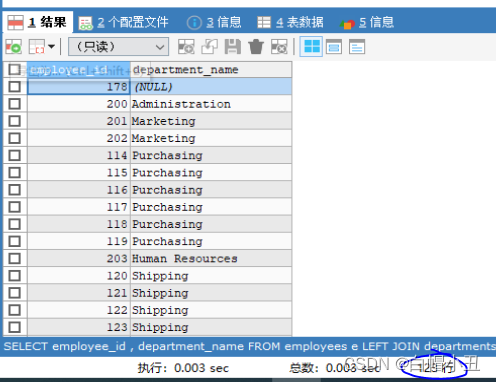The height and width of the screenshot is (382, 496).
Task: Switch to text view icon
Action: point(357,47)
